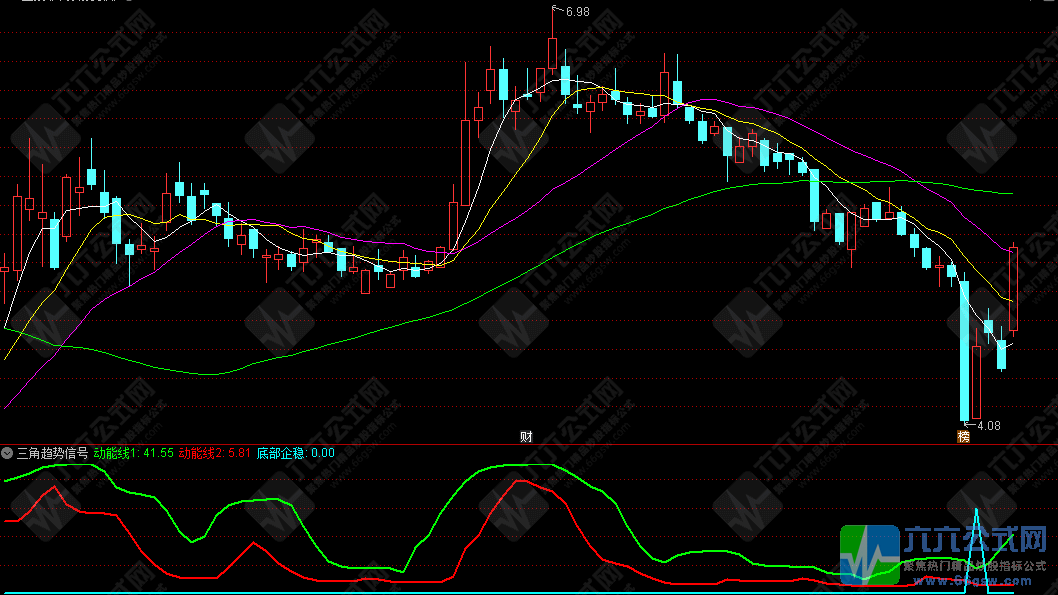The width and height of the screenshot is (1058, 595).
Task: Select the tall cyan candle above 榜 marker
Action: tap(965, 350)
